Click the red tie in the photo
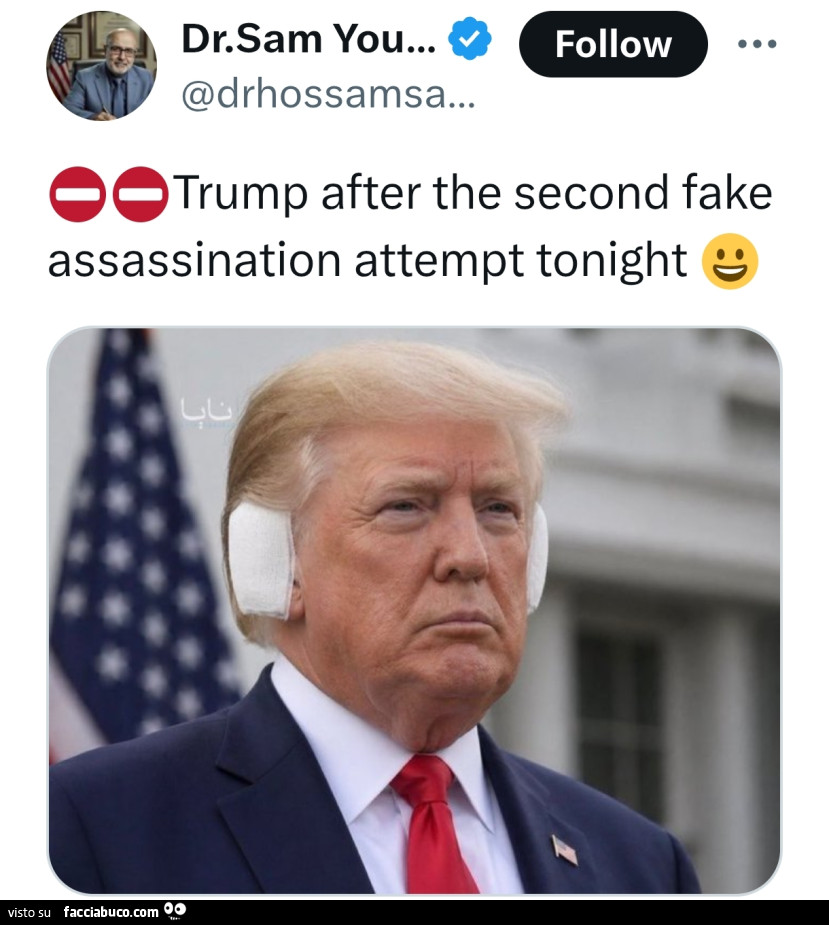 pyautogui.click(x=434, y=824)
